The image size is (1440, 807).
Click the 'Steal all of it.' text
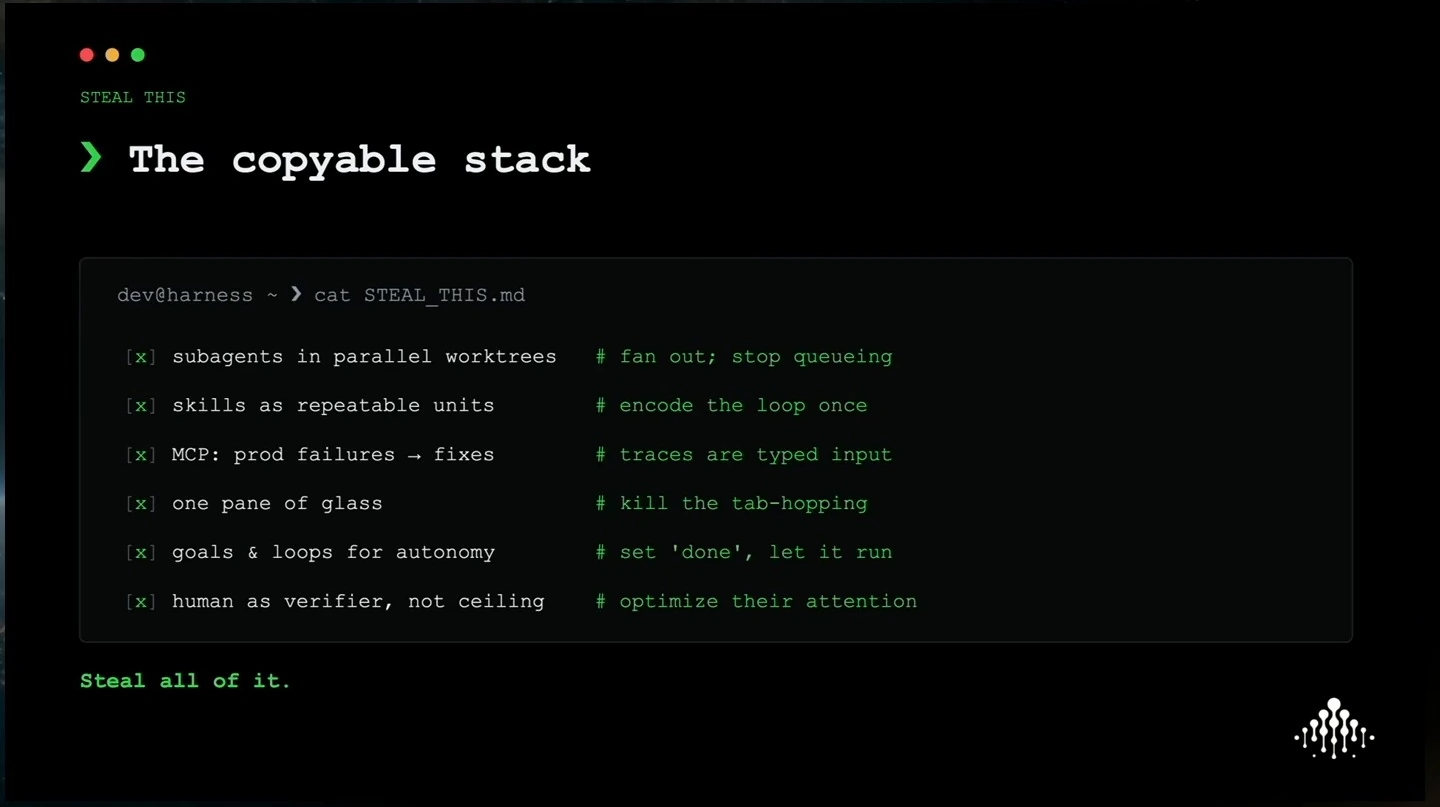click(185, 681)
